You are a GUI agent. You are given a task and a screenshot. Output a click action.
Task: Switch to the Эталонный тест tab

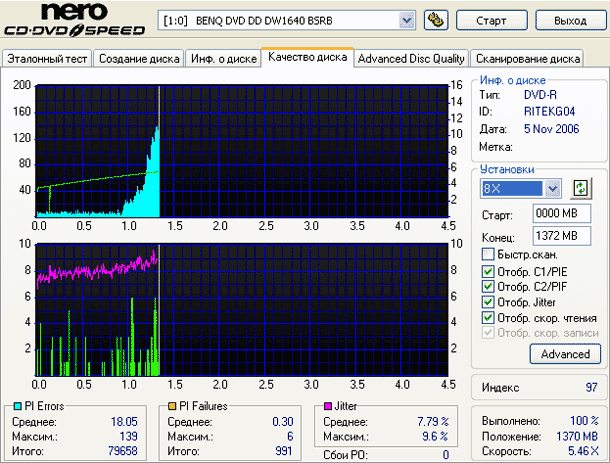pyautogui.click(x=48, y=59)
